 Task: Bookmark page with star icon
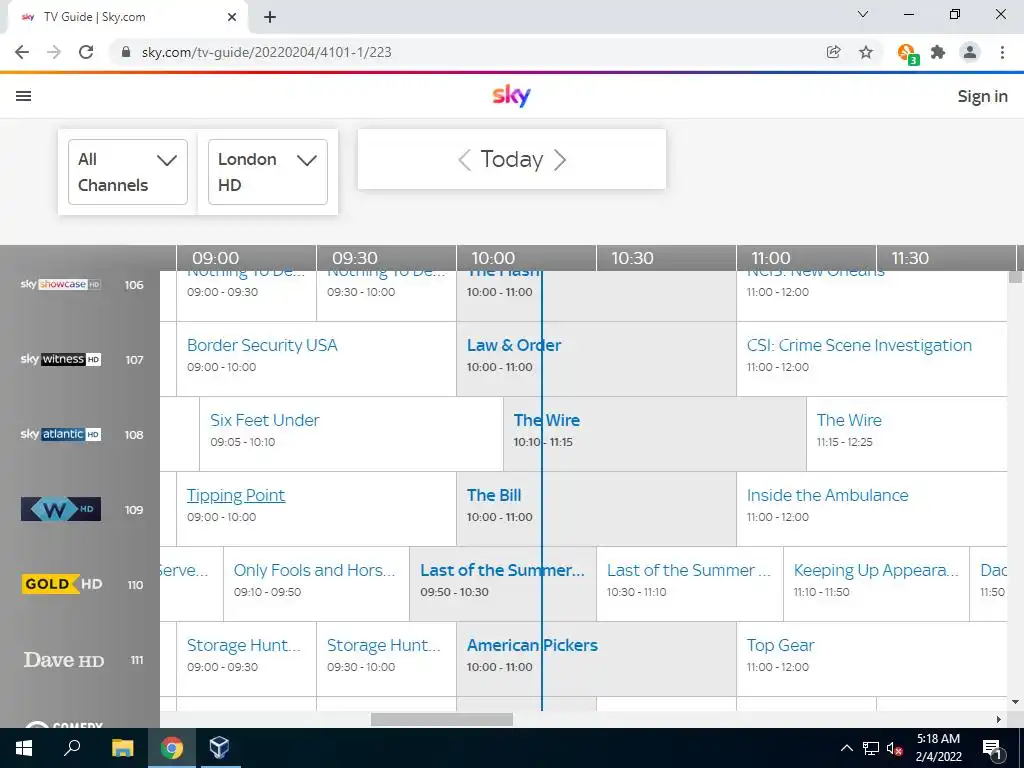pos(866,52)
